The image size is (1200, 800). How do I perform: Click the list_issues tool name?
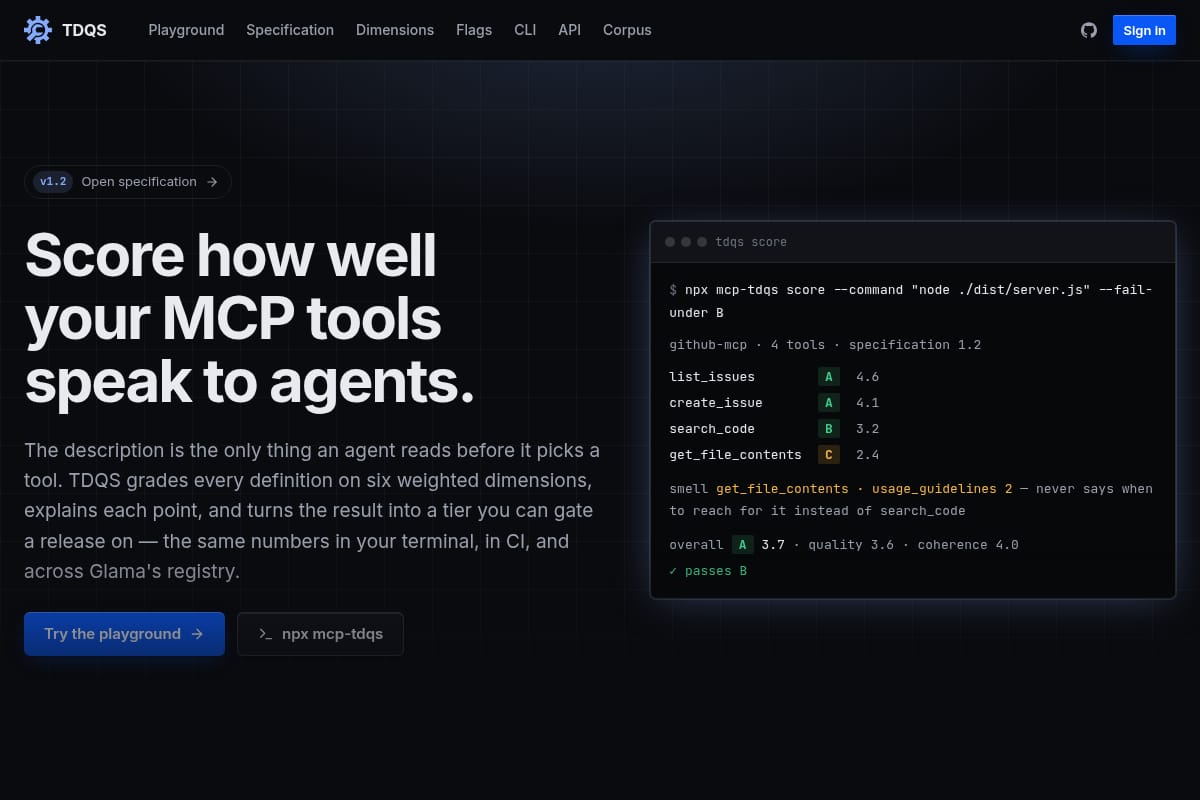pos(712,377)
